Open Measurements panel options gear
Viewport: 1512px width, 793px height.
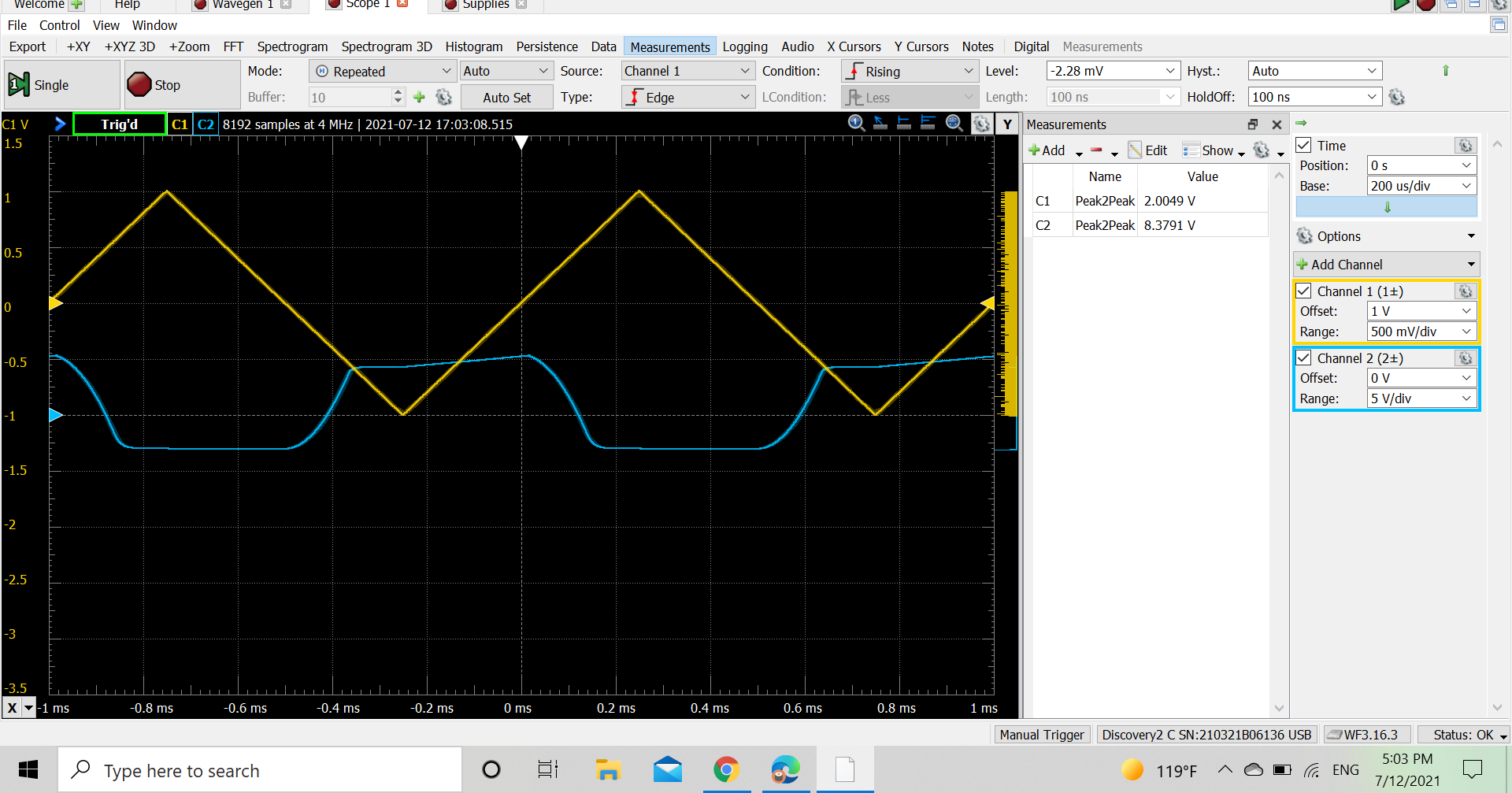[x=1261, y=150]
